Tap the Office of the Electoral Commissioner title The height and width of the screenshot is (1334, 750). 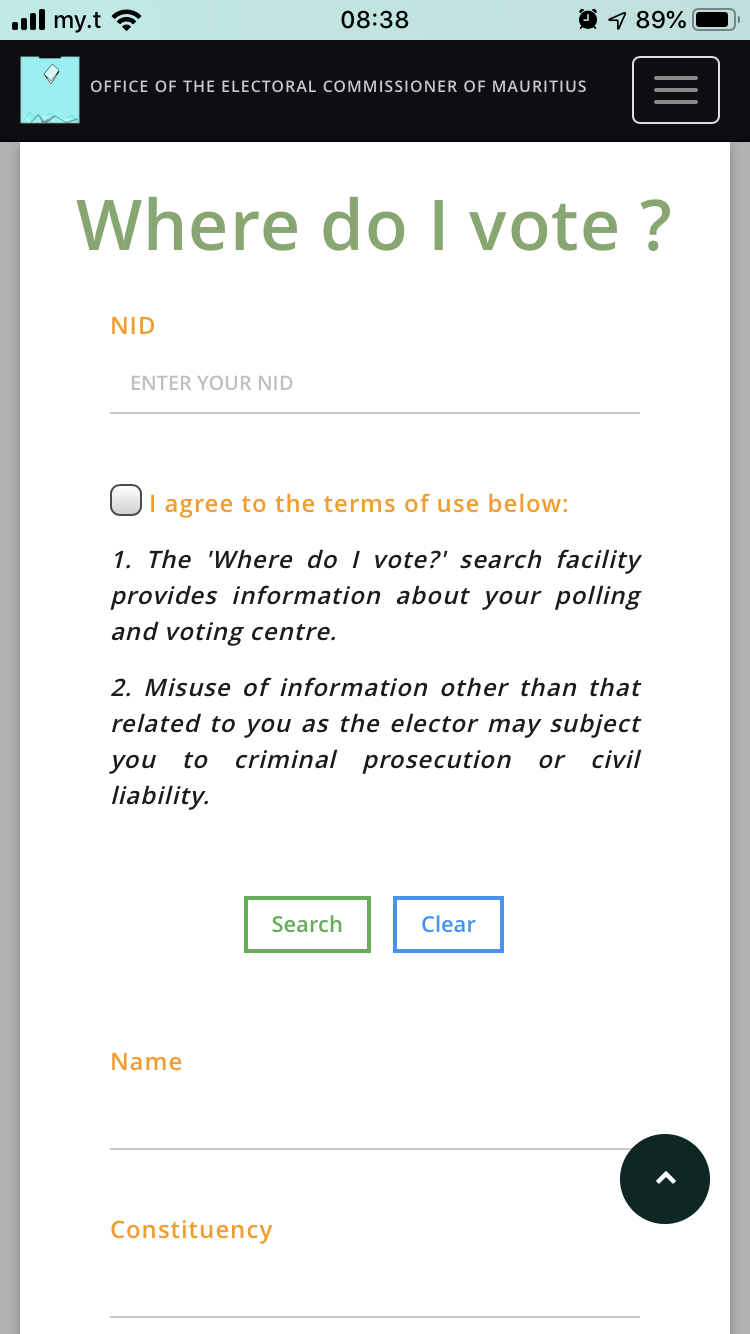(338, 87)
